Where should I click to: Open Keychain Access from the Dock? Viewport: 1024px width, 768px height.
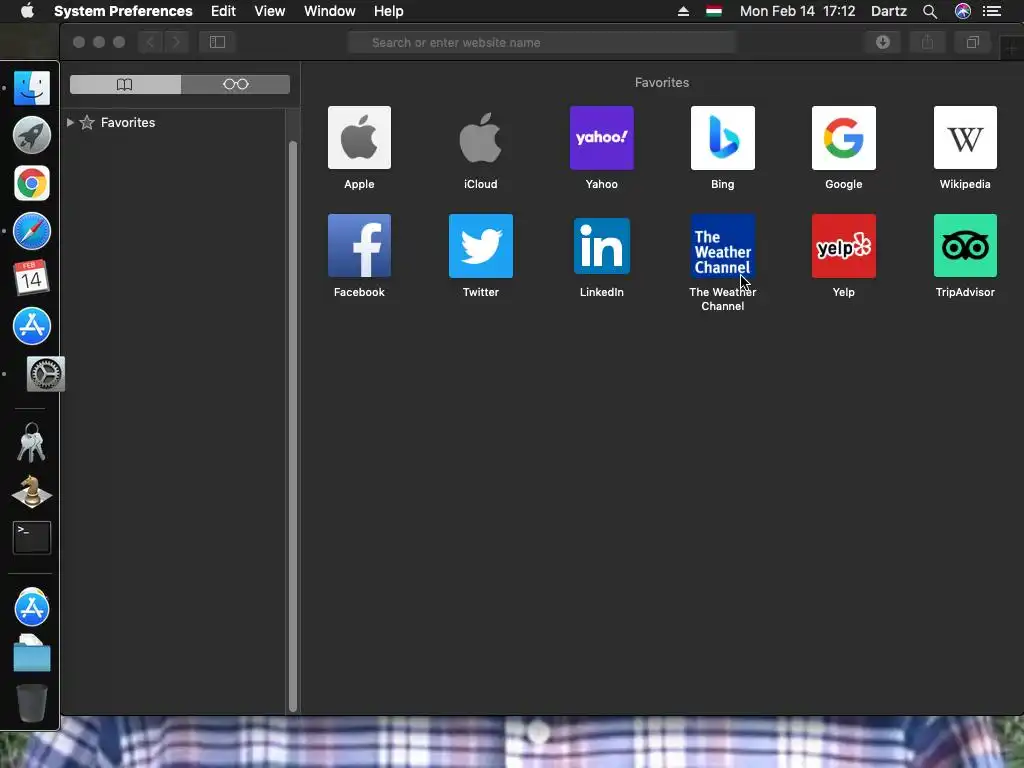[31, 443]
